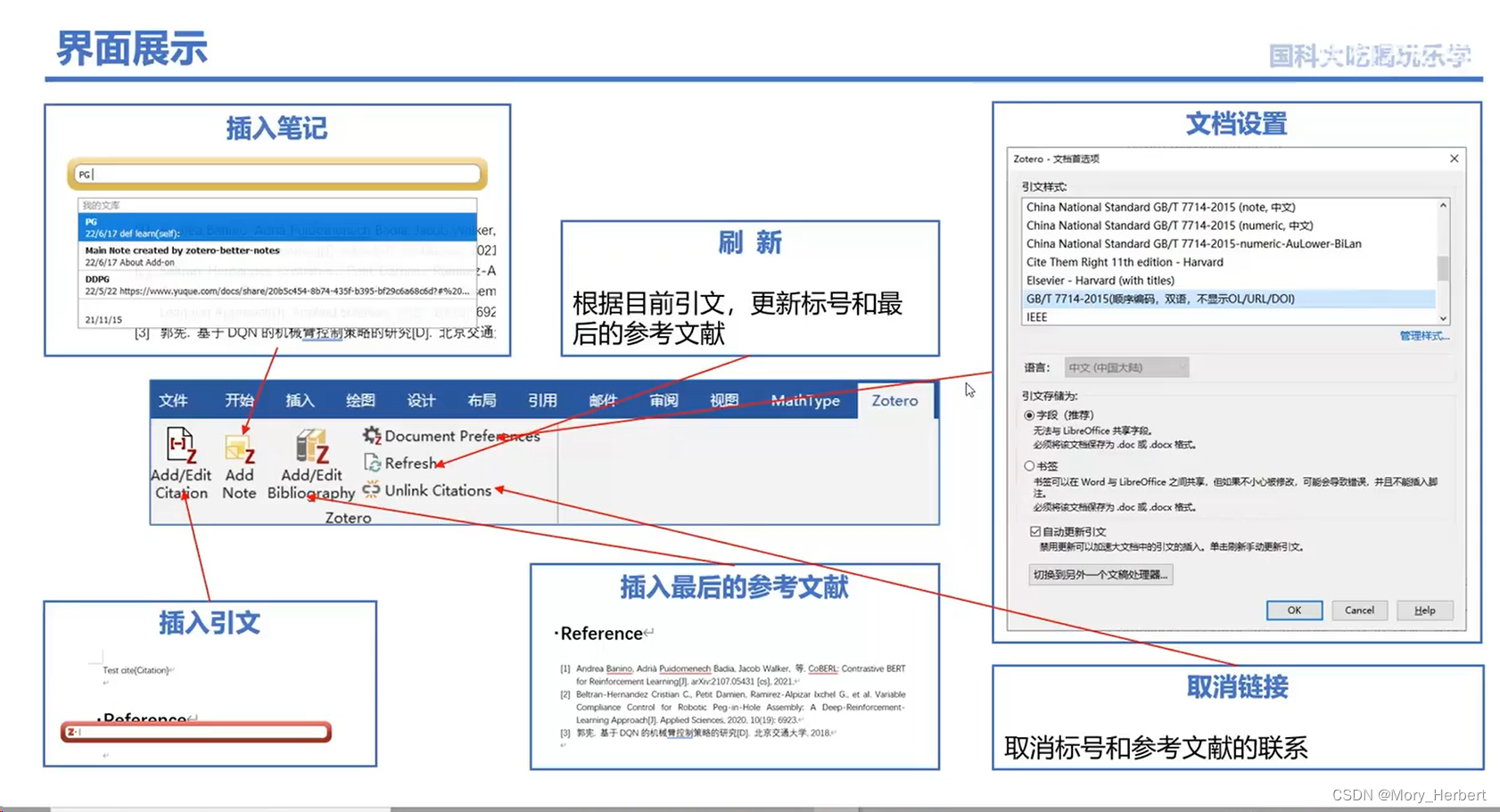Close the Zotero 文档首选项 dialog

(x=1454, y=159)
